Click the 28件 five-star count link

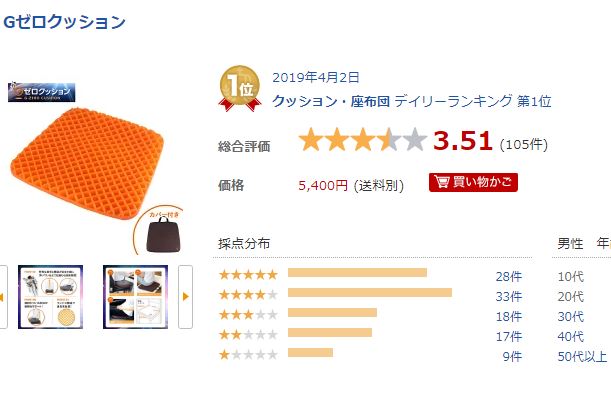(x=509, y=277)
